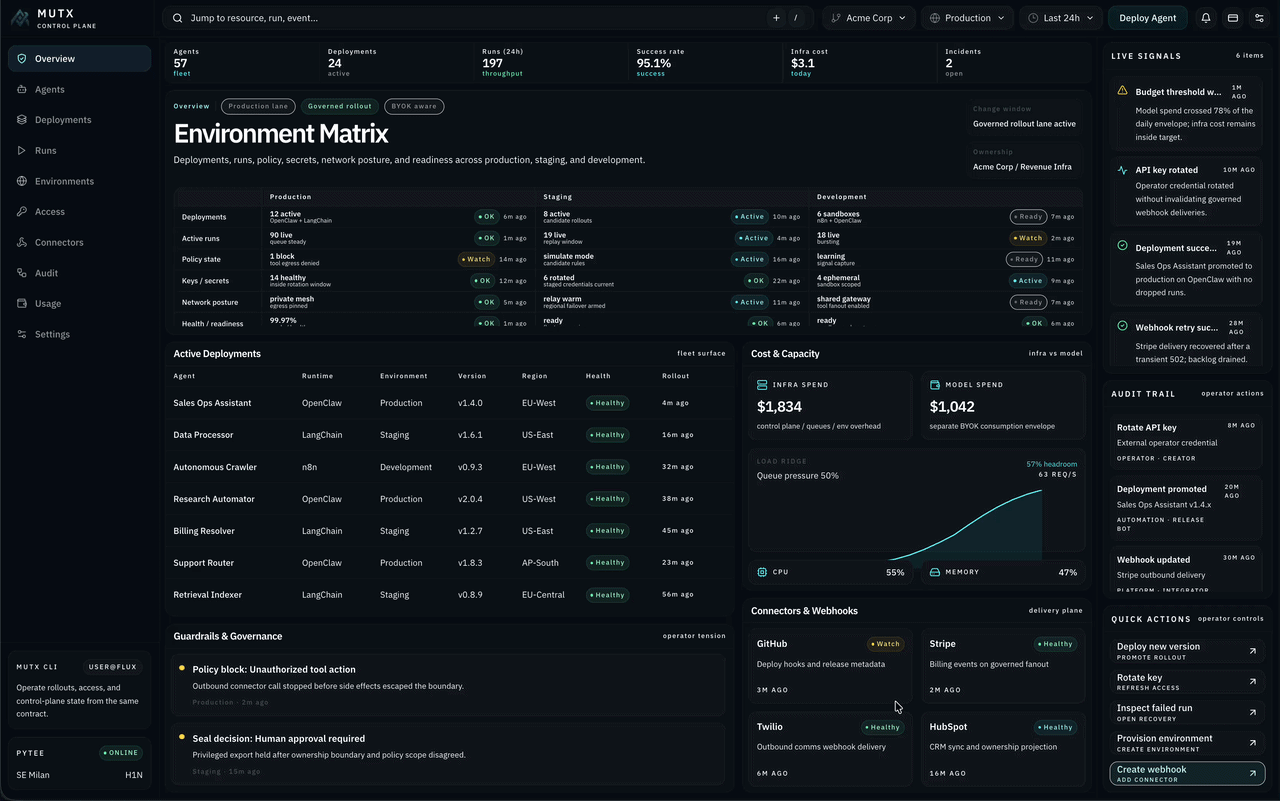Click Healthy badge on Support Router row

click(607, 563)
